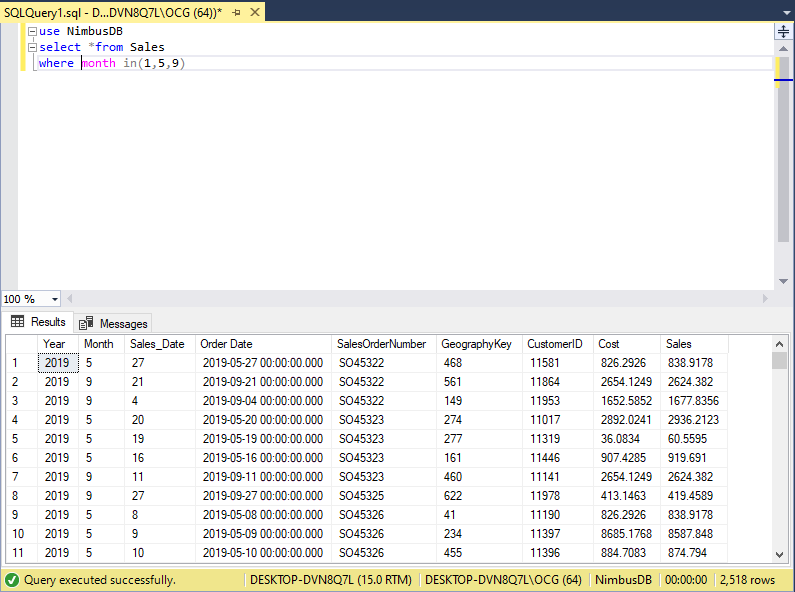The width and height of the screenshot is (795, 592).
Task: Click DESKTOP-DVN8Q7L (15.0 RTM) status entry
Action: pyautogui.click(x=331, y=580)
